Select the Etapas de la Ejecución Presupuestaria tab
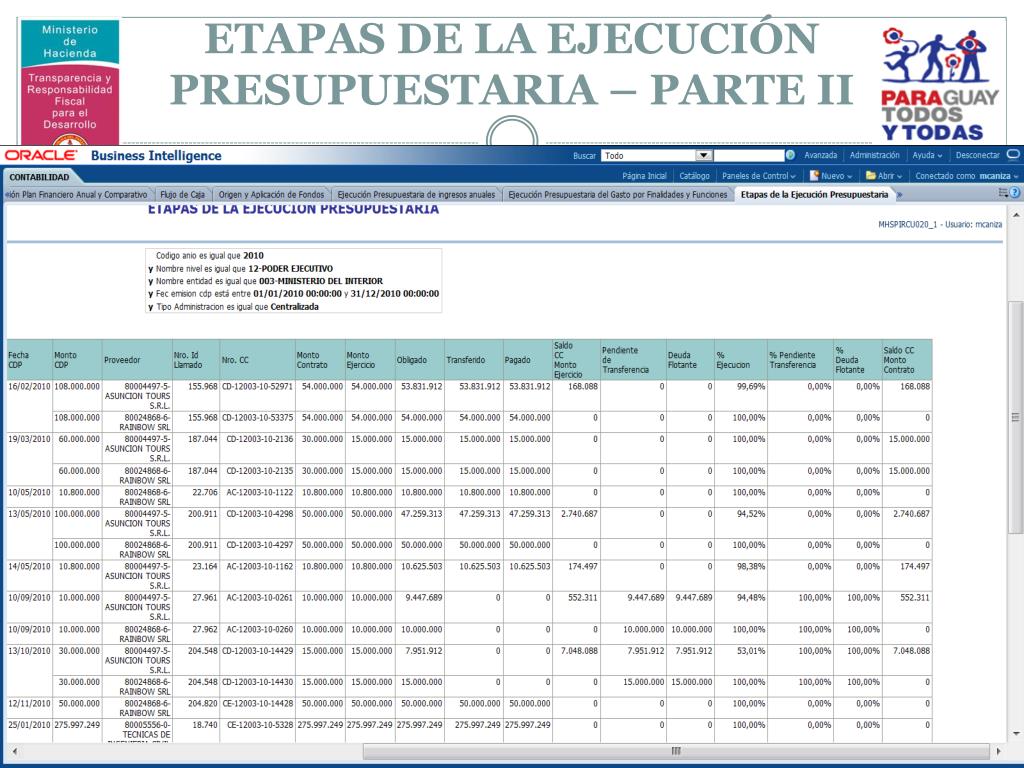 pyautogui.click(x=814, y=195)
